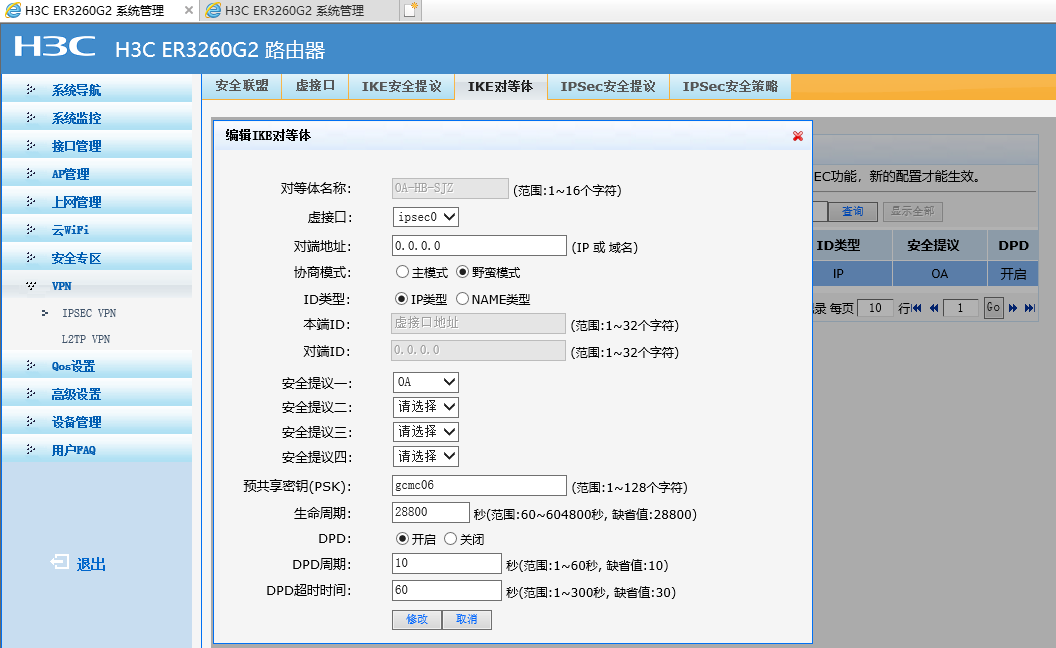Click the 安全提议 column header
The image size is (1056, 648).
939,245
